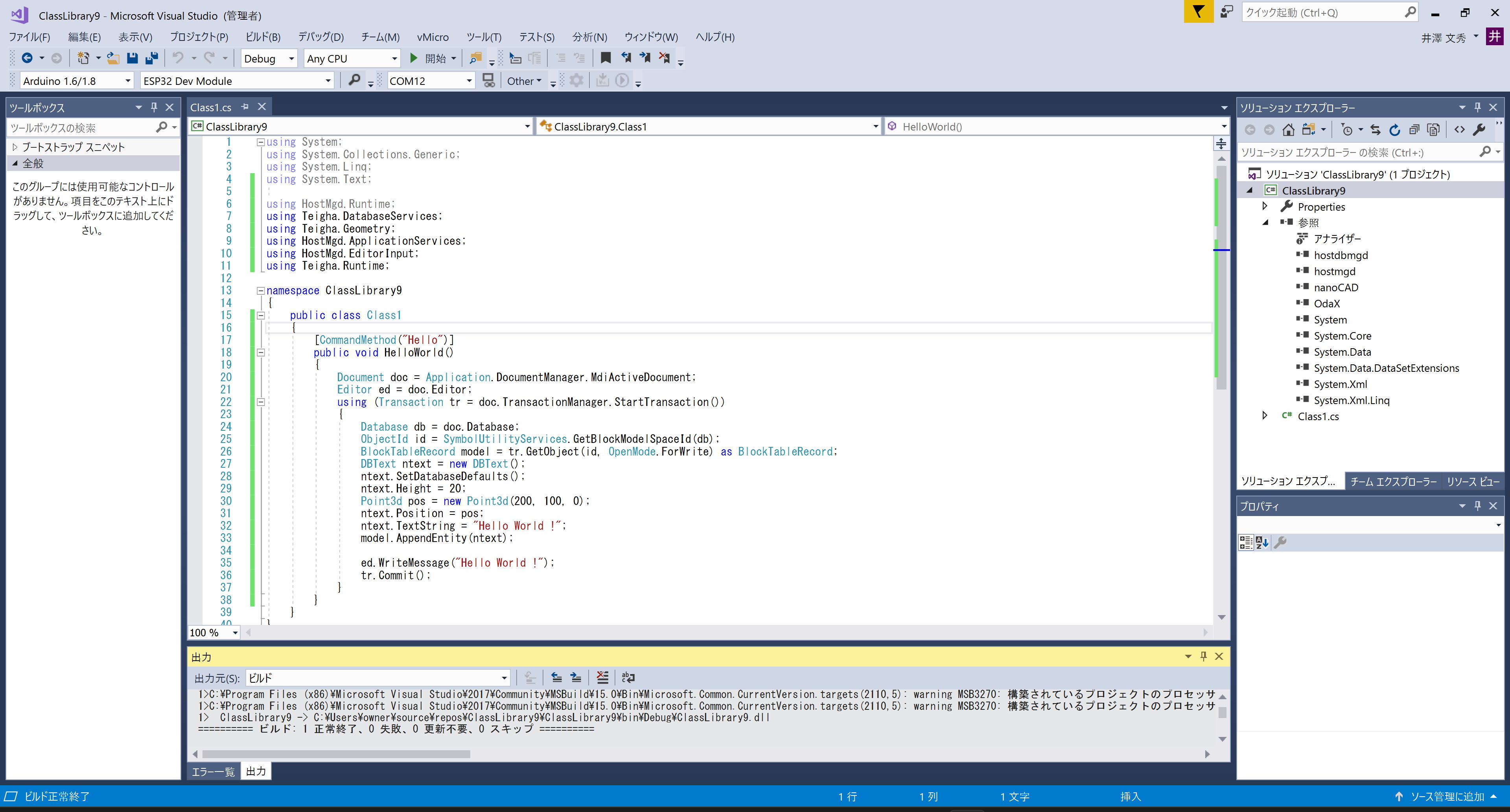Click the Solution Explorer Home icon
This screenshot has height=812, width=1510.
click(x=1289, y=130)
